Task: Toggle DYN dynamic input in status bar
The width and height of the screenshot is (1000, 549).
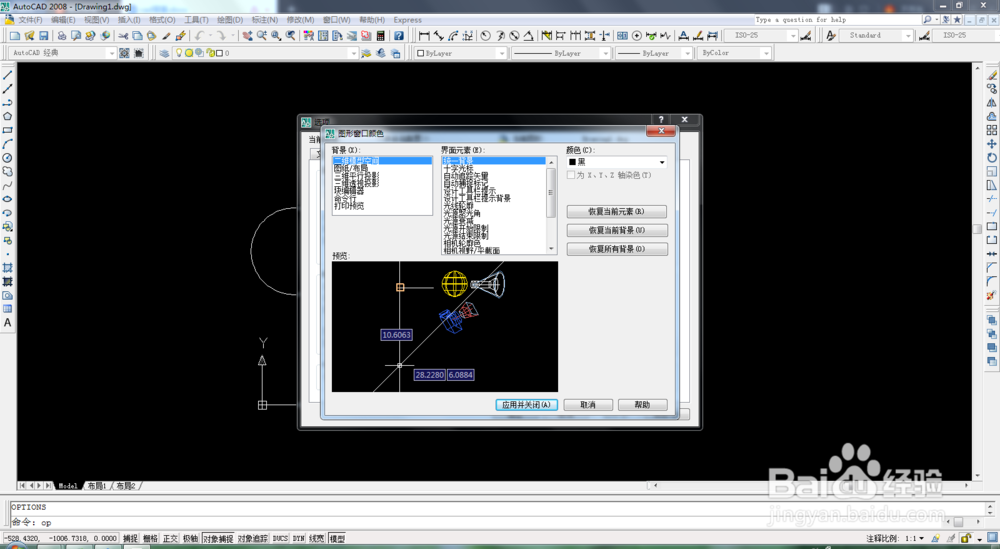Action: (x=298, y=539)
